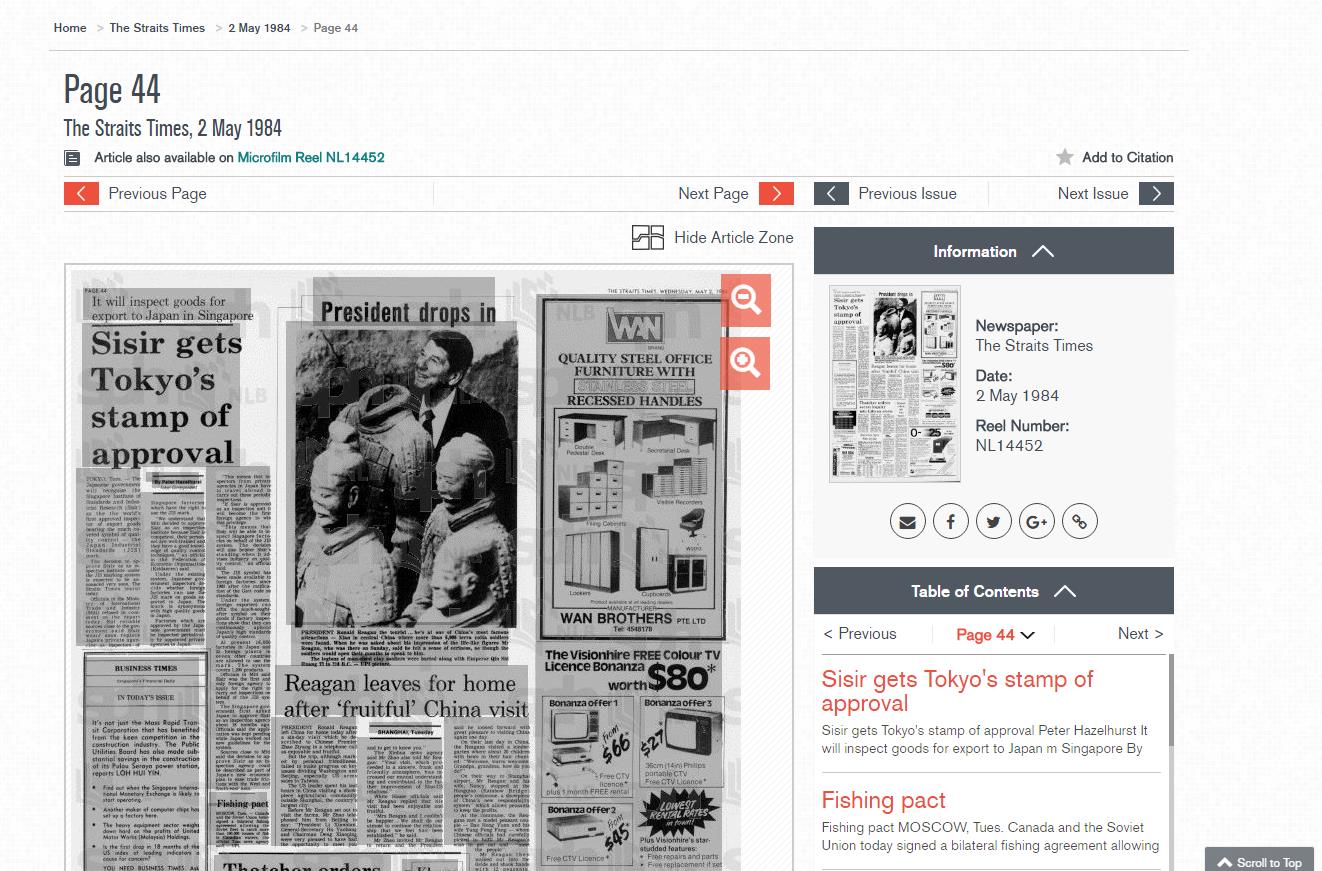Share this page by email

pos(908,521)
